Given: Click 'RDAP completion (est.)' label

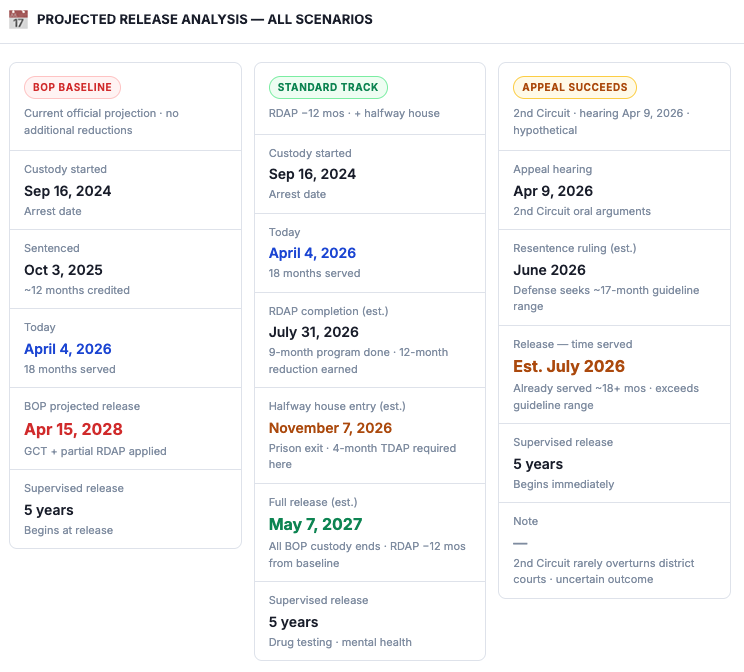Looking at the screenshot, I should 328,311.
